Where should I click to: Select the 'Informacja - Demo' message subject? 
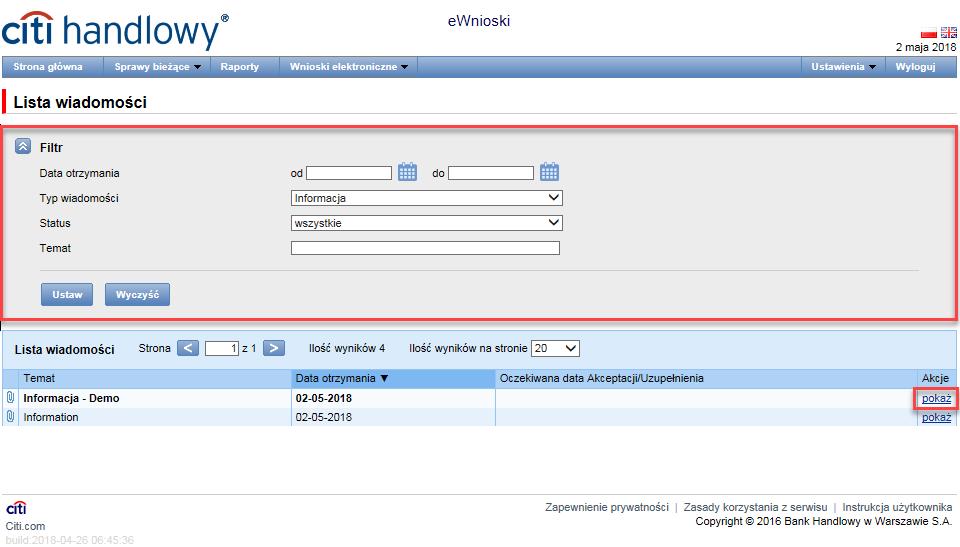pyautogui.click(x=71, y=398)
